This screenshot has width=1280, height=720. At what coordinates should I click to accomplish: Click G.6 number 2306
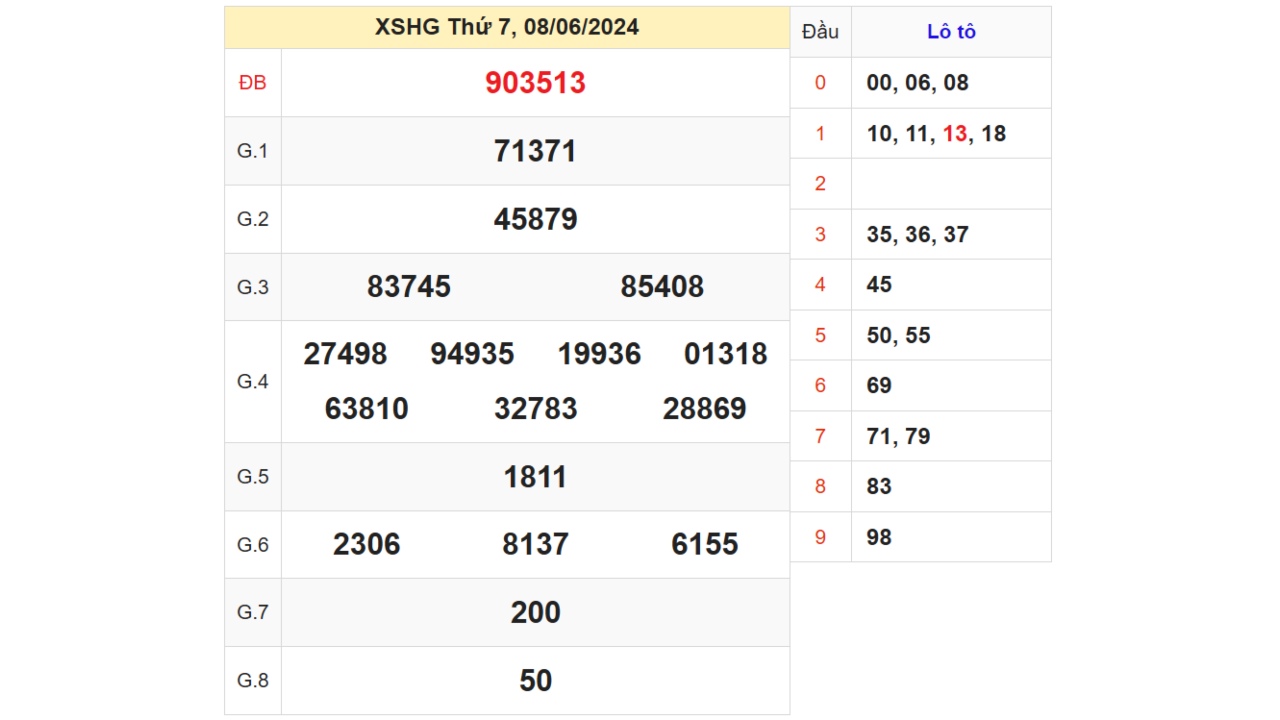pos(367,545)
